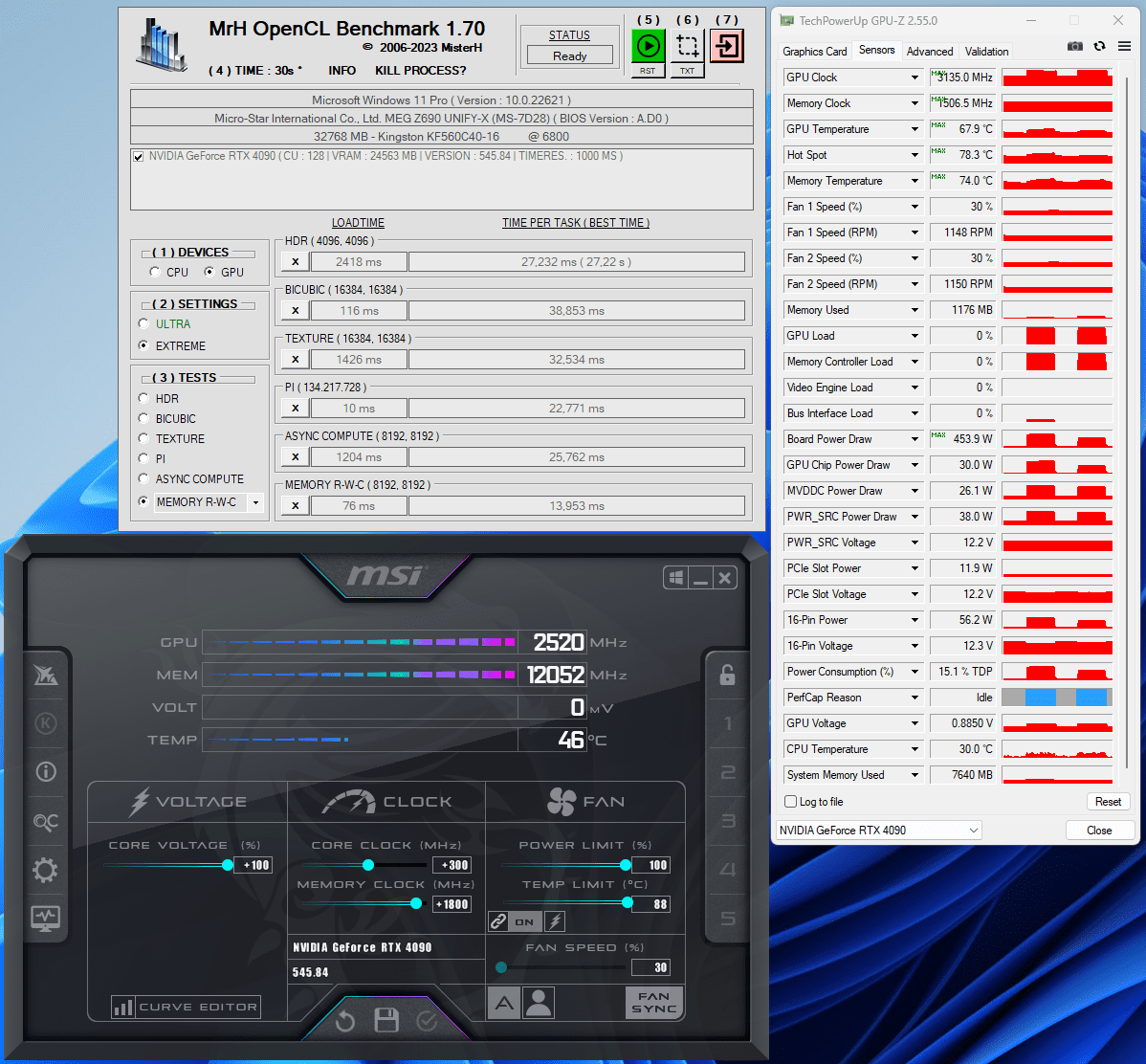Toggle the power/temp link chain icon
The height and width of the screenshot is (1064, 1146).
498,921
